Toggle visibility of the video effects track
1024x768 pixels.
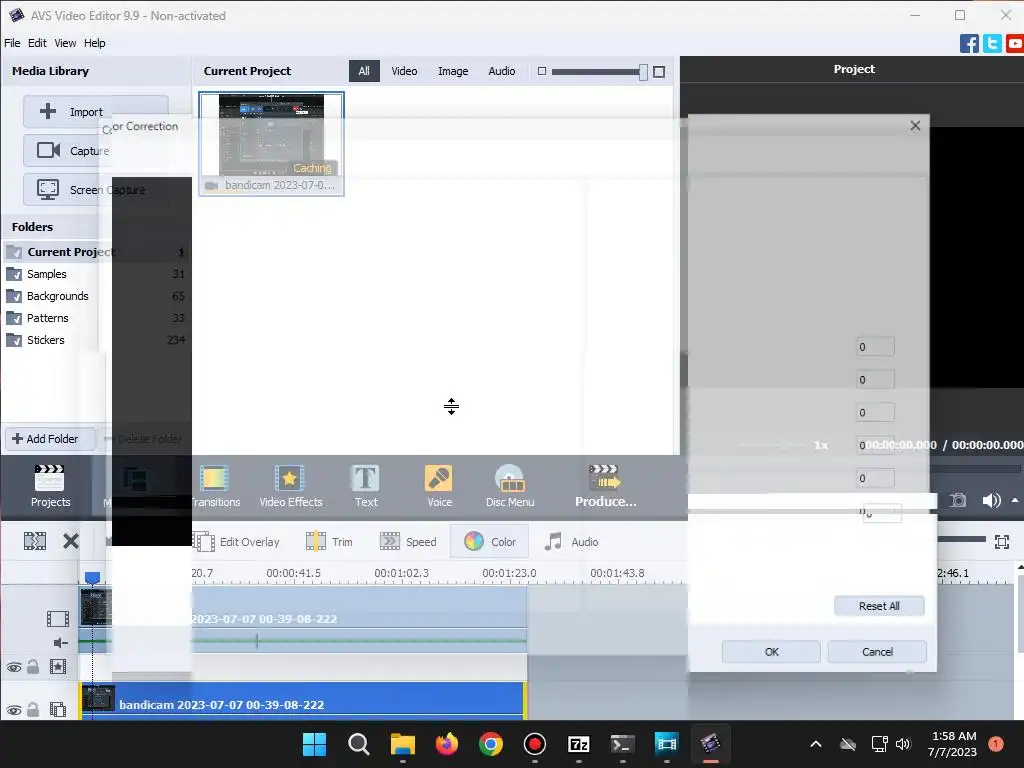point(14,667)
